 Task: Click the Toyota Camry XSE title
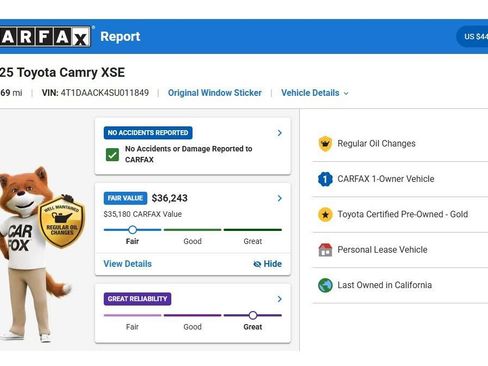point(62,72)
